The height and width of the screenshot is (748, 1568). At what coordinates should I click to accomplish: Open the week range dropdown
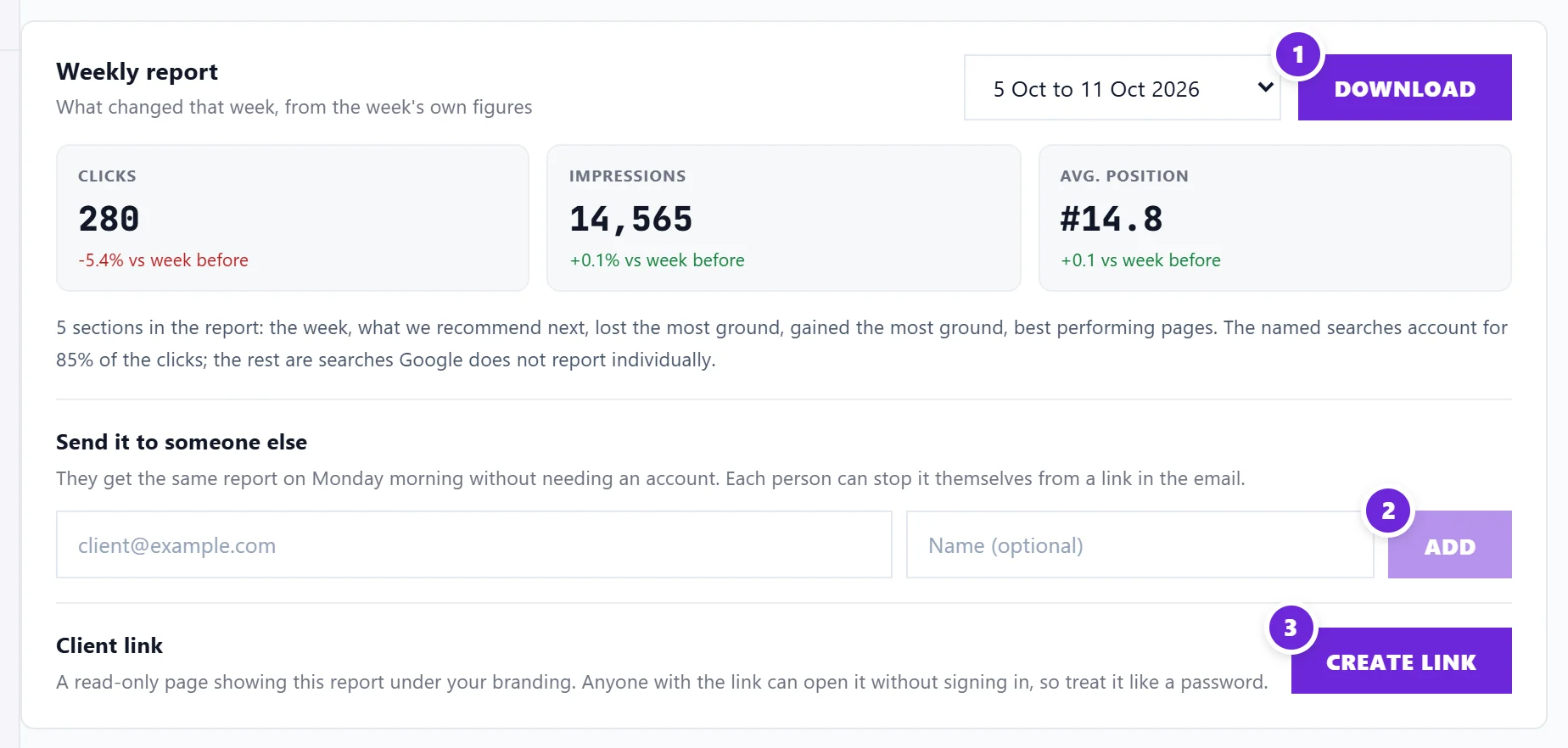tap(1122, 87)
